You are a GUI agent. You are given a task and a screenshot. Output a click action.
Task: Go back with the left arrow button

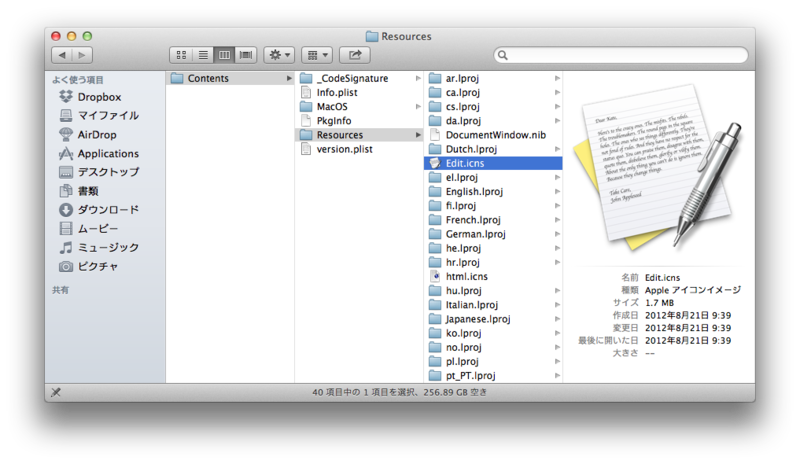[x=62, y=55]
